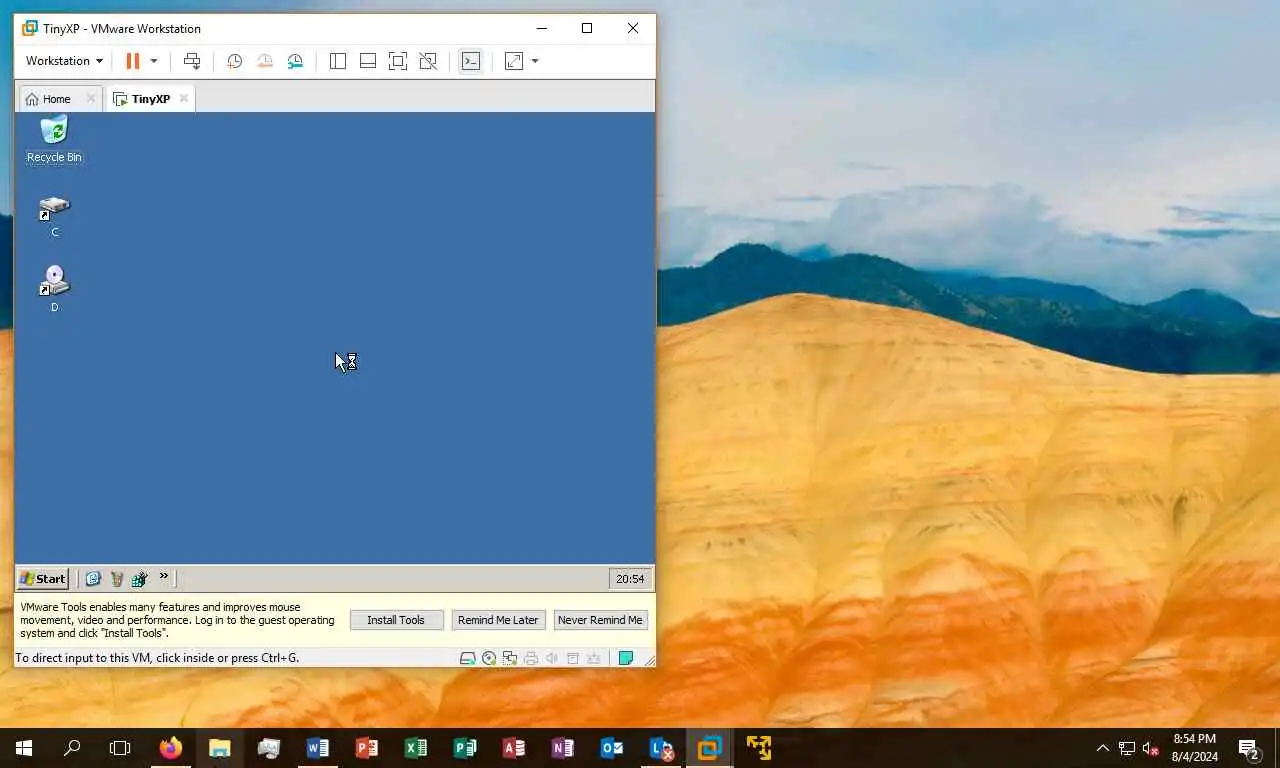Click Send Ctrl+Alt+Del toolbar icon

pyautogui.click(x=192, y=61)
